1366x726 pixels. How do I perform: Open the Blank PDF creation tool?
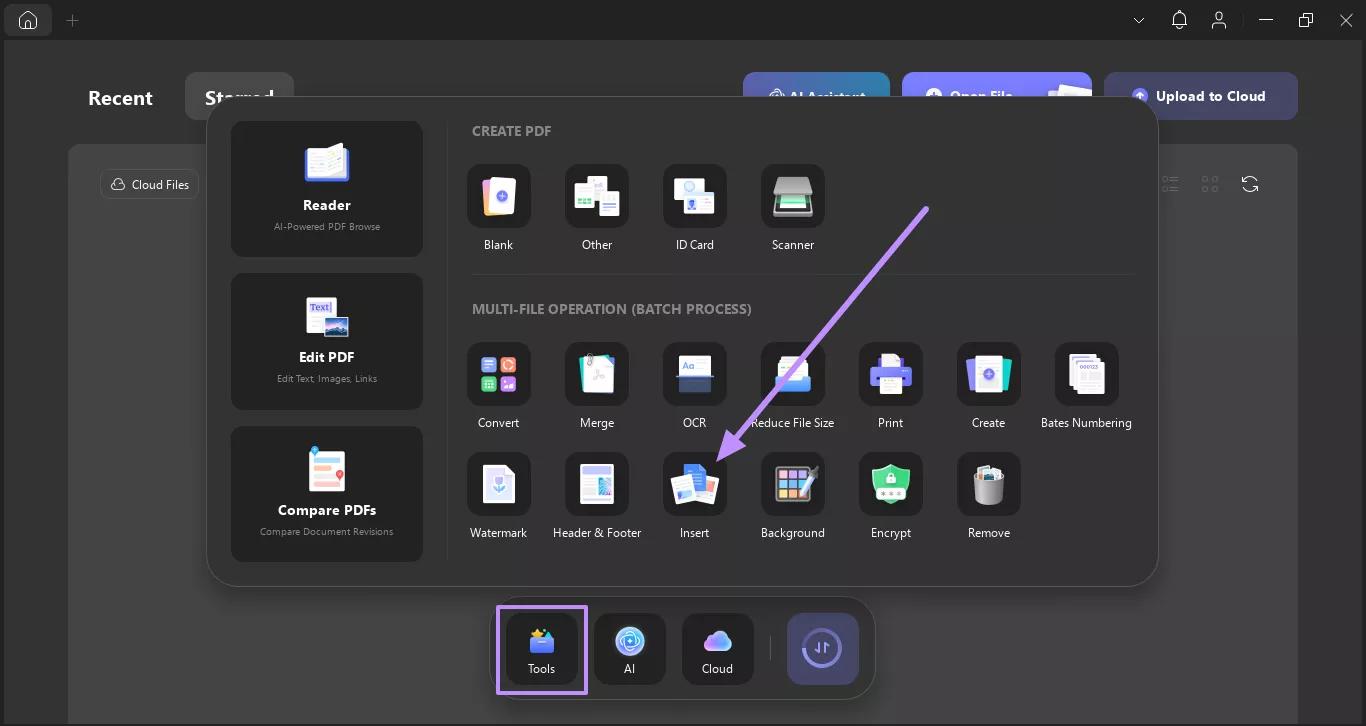498,196
